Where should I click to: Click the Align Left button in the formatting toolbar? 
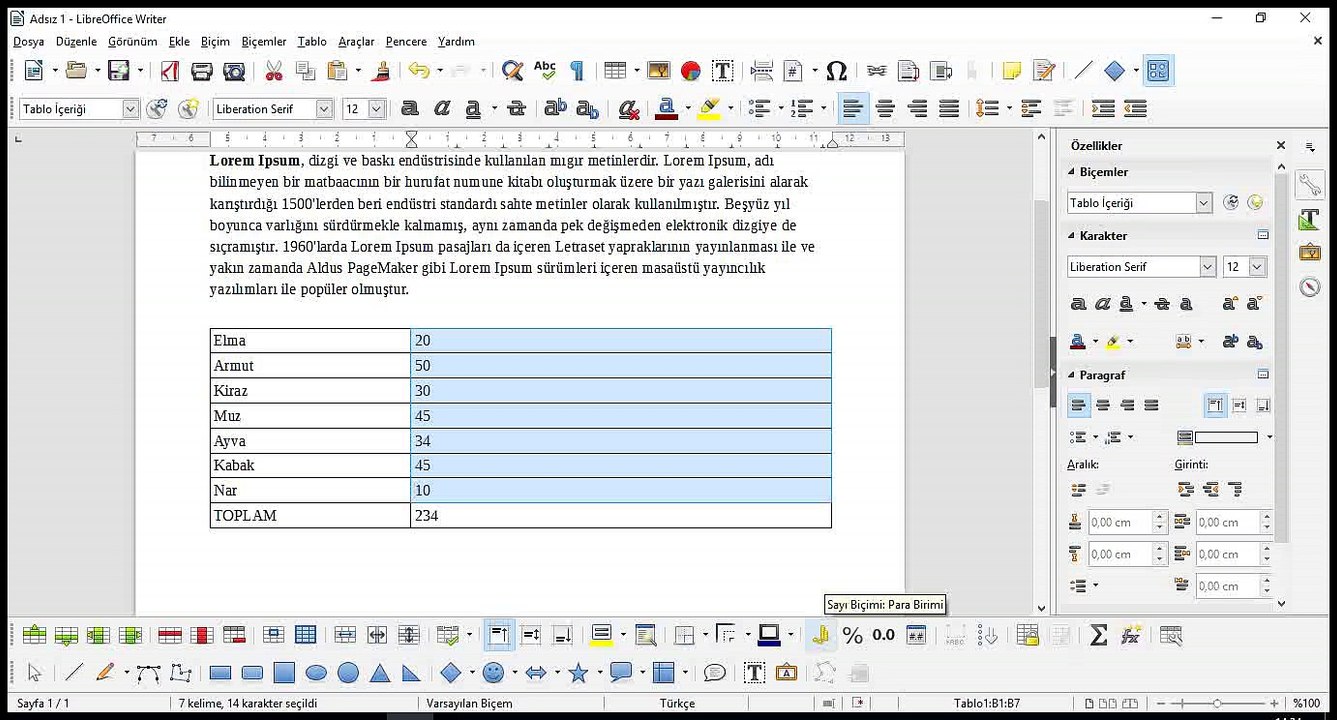pos(853,108)
